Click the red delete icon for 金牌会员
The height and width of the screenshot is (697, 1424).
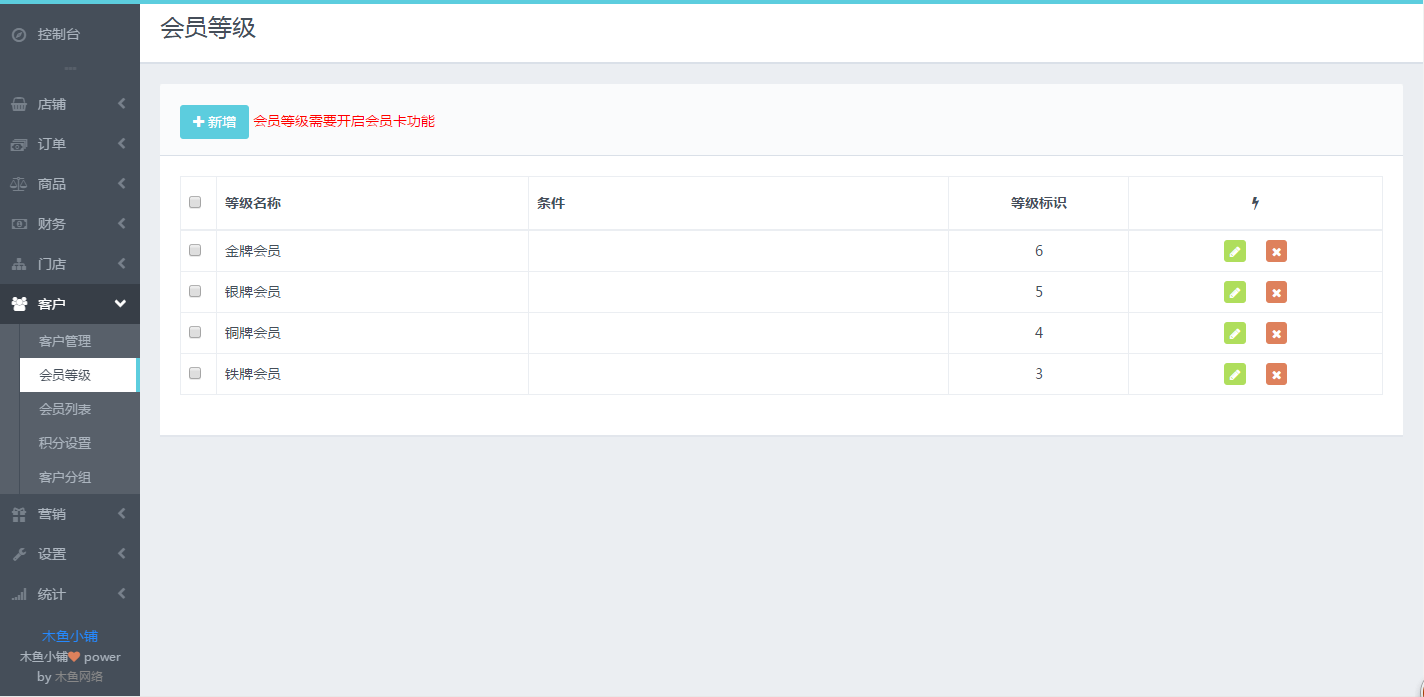tap(1276, 251)
